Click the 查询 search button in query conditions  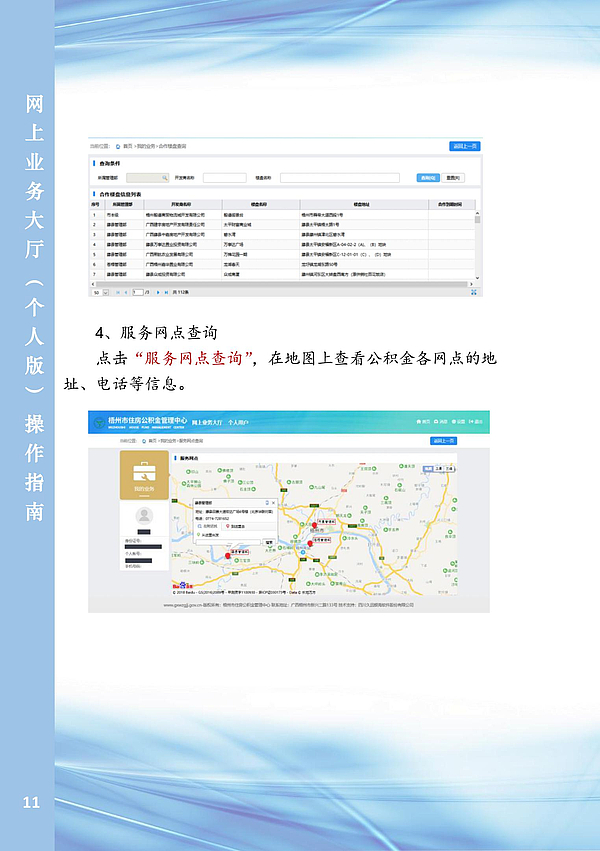[427, 178]
